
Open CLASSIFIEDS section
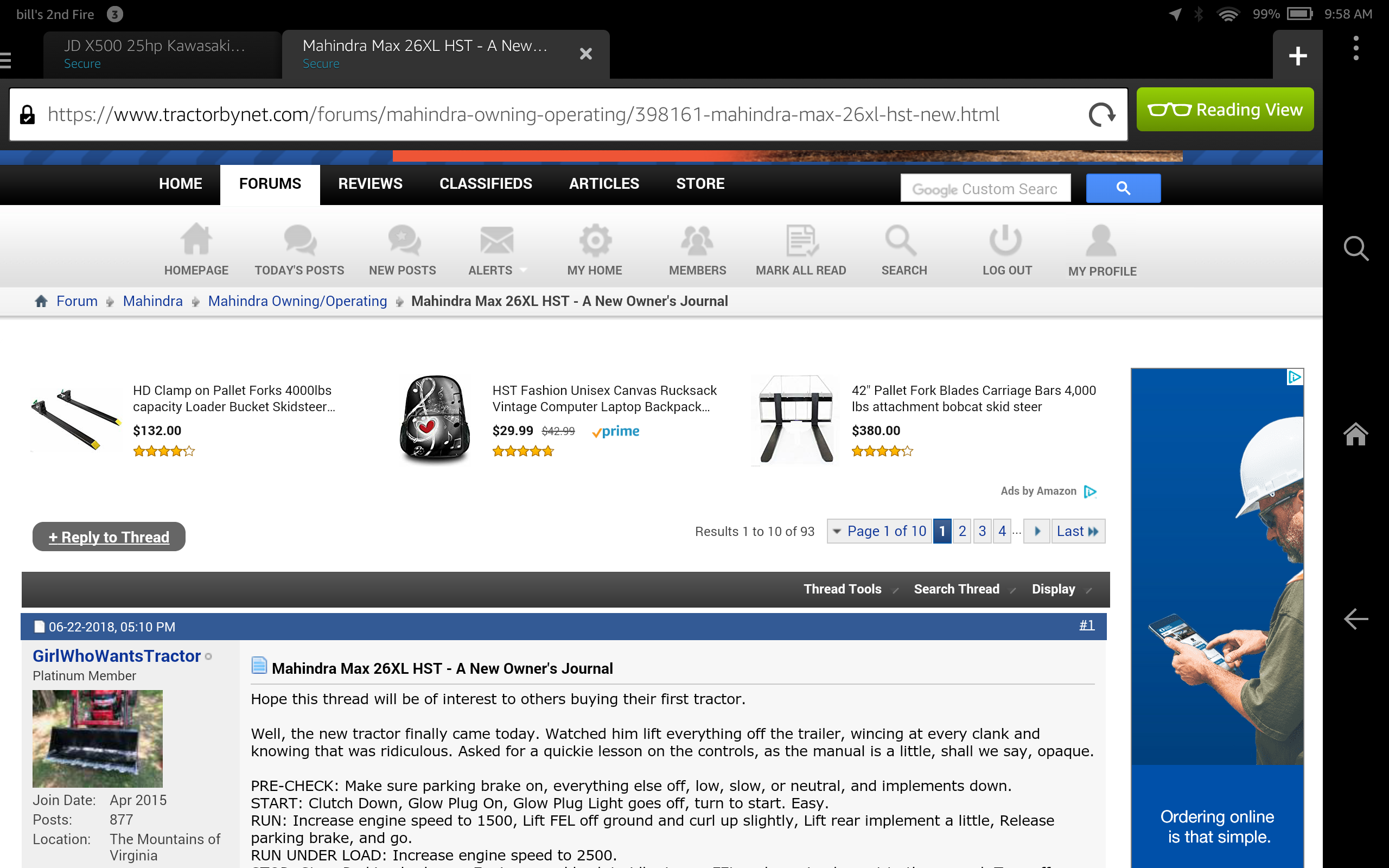point(486,184)
